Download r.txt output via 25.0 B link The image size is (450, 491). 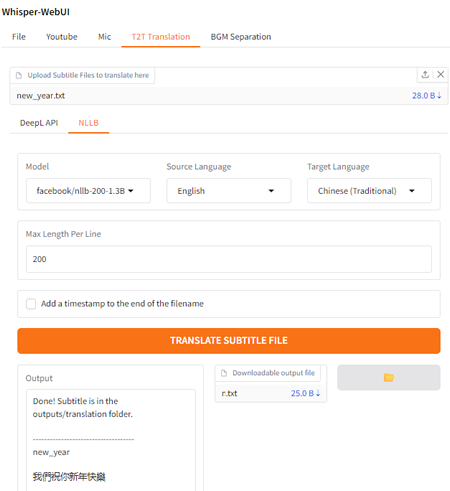click(x=305, y=393)
